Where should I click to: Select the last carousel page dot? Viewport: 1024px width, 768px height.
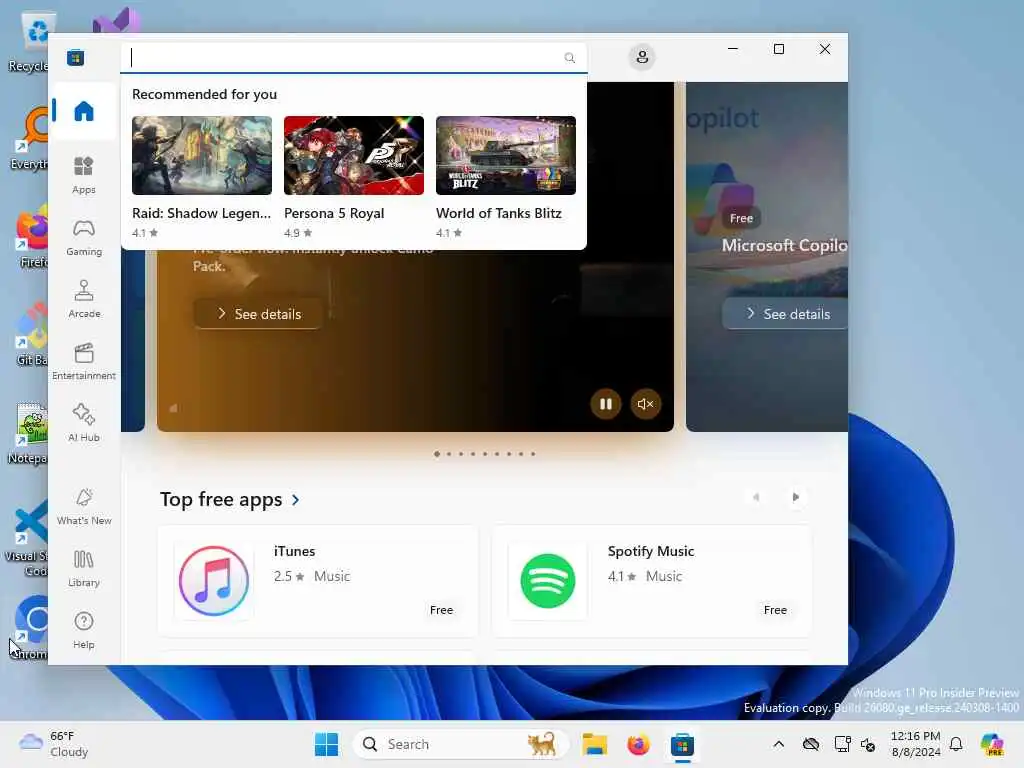pyautogui.click(x=533, y=454)
